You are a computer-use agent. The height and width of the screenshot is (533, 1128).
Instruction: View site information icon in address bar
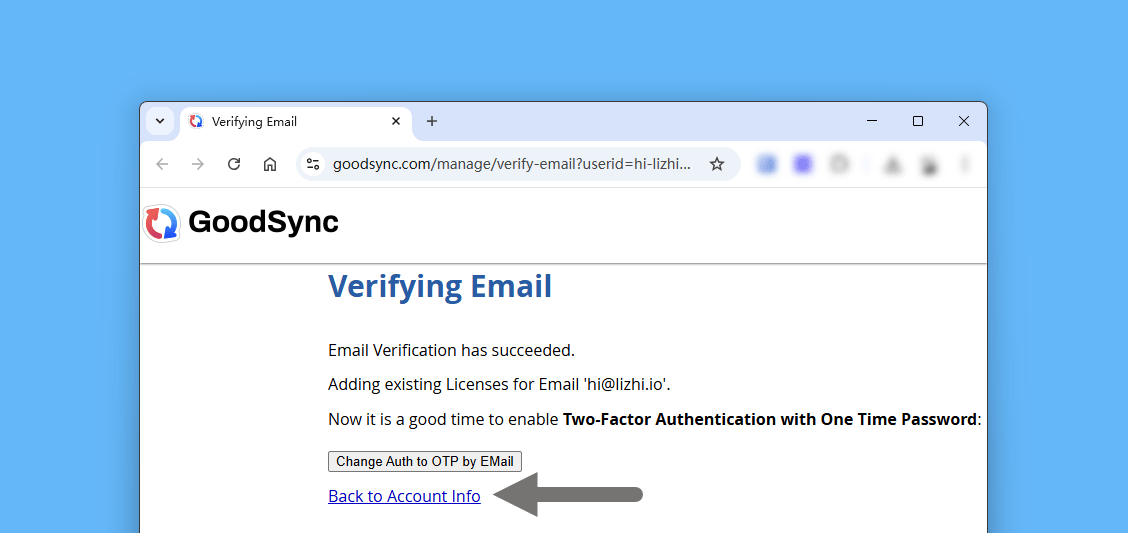coord(313,164)
